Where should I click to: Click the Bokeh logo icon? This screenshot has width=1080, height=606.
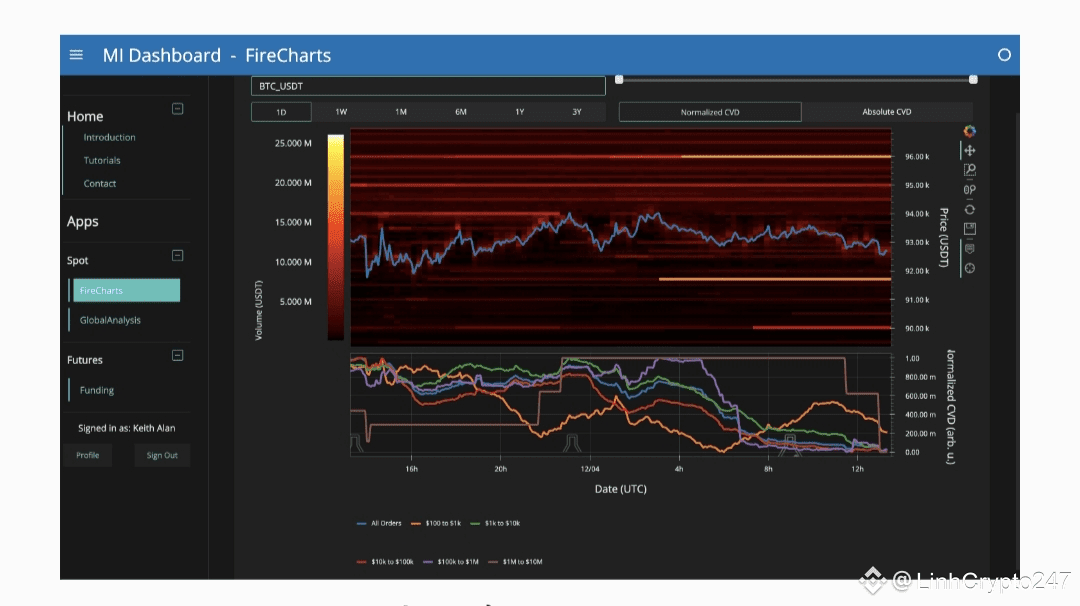click(969, 131)
